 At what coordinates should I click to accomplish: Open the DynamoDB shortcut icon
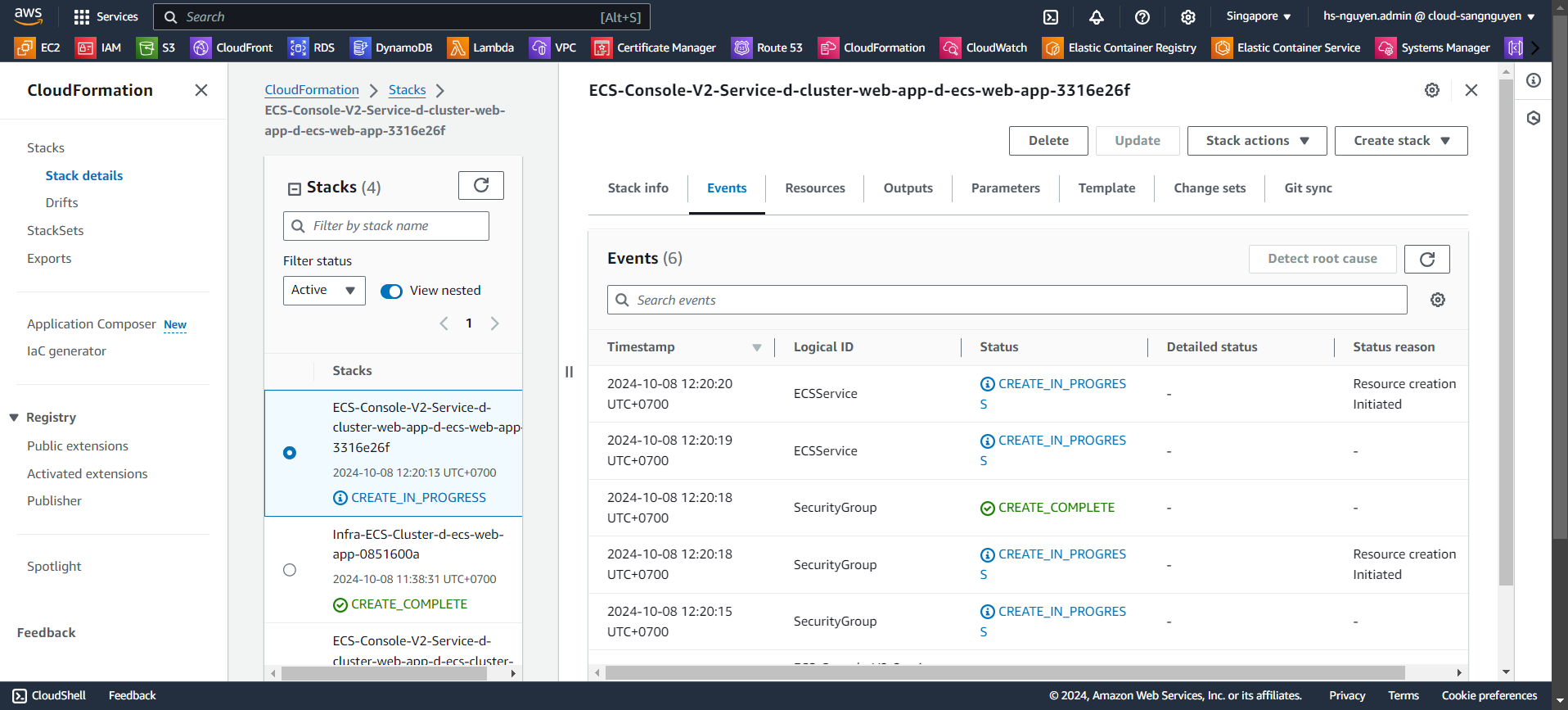pos(360,48)
